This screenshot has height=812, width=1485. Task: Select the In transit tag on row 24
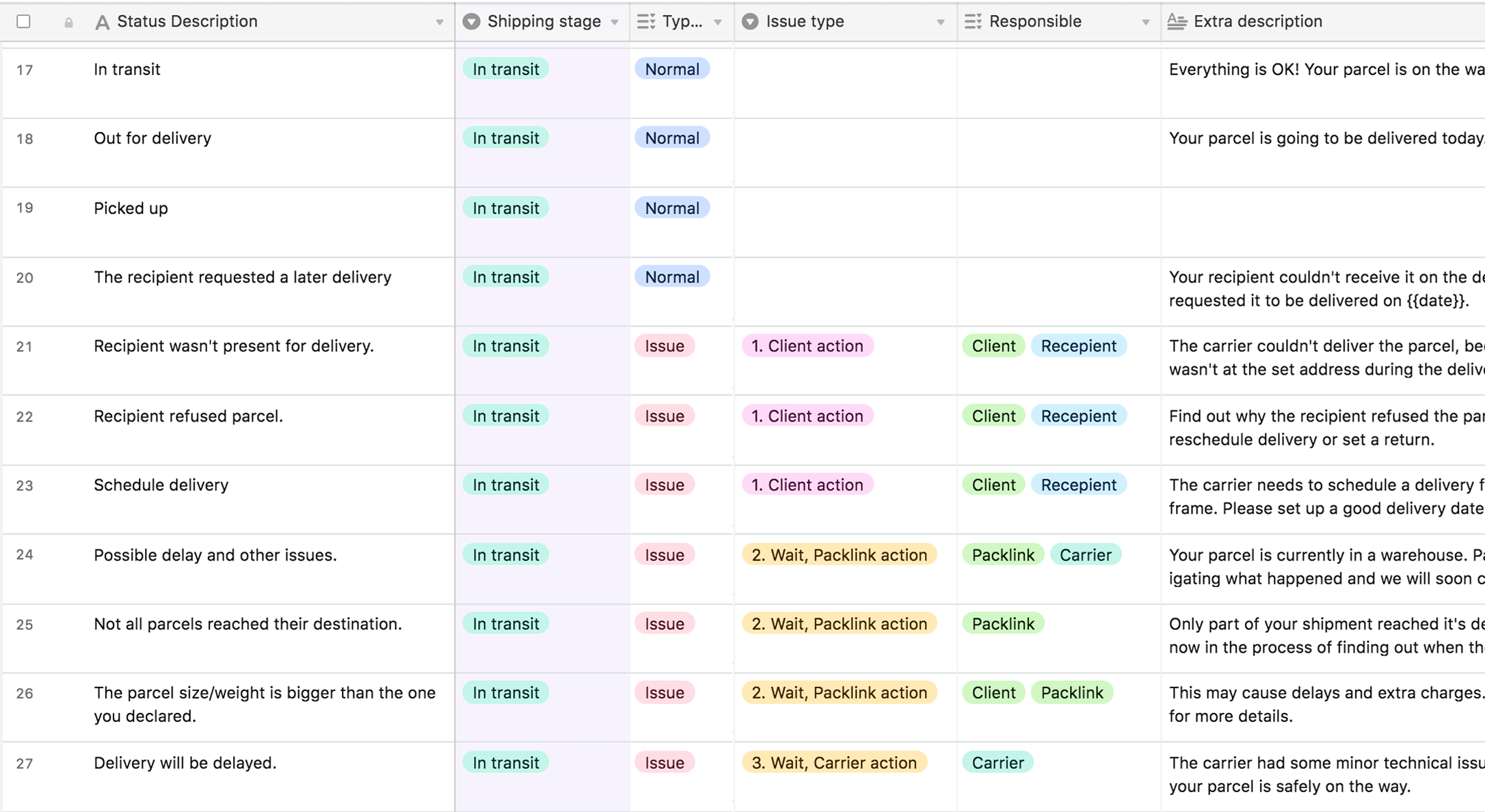[506, 554]
